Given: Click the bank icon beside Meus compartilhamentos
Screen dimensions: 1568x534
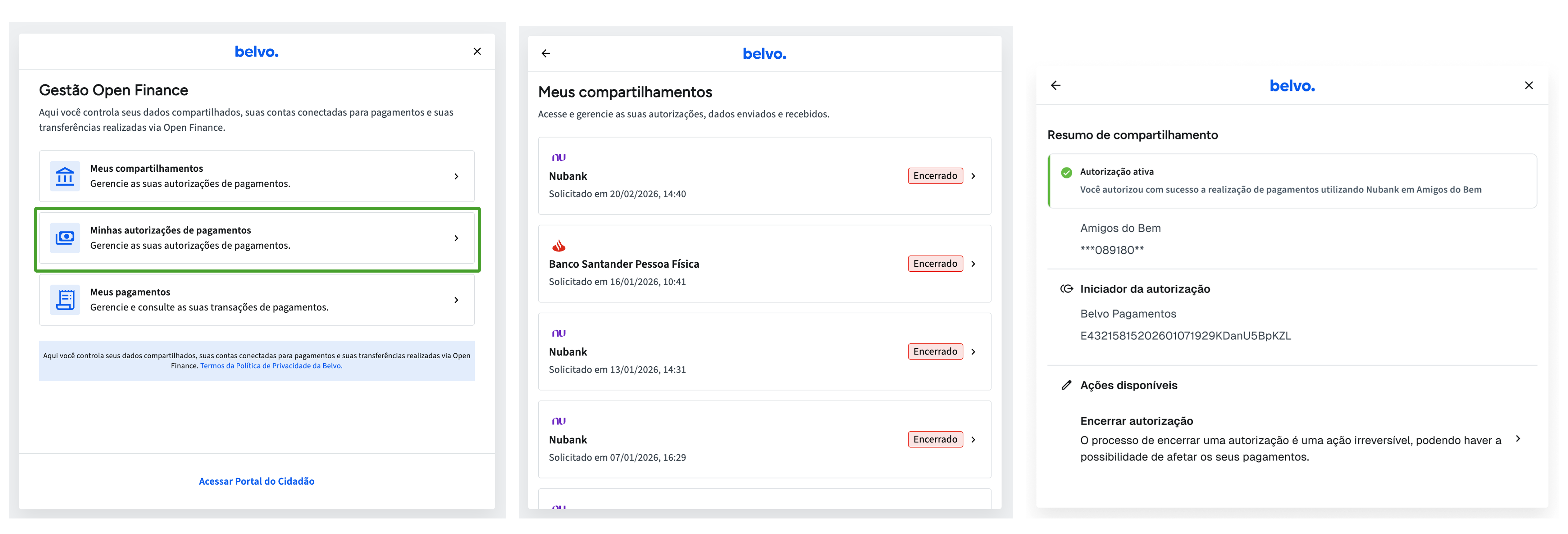Looking at the screenshot, I should click(x=65, y=176).
